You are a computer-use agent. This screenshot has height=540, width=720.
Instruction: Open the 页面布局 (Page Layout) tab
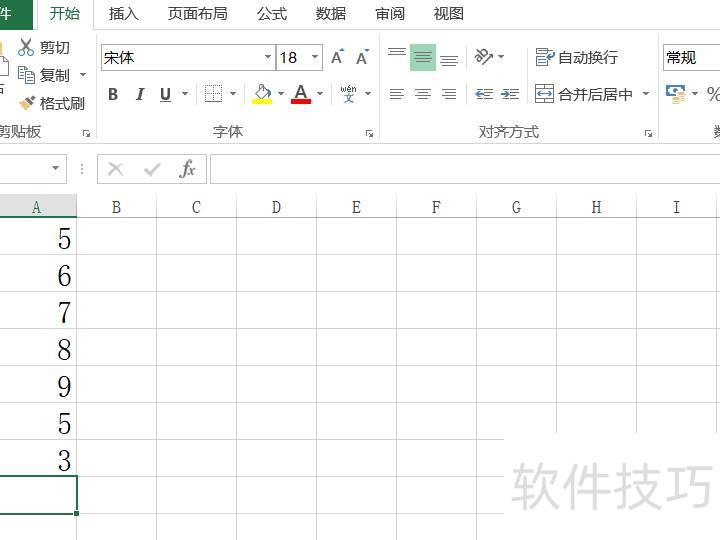[x=197, y=14]
